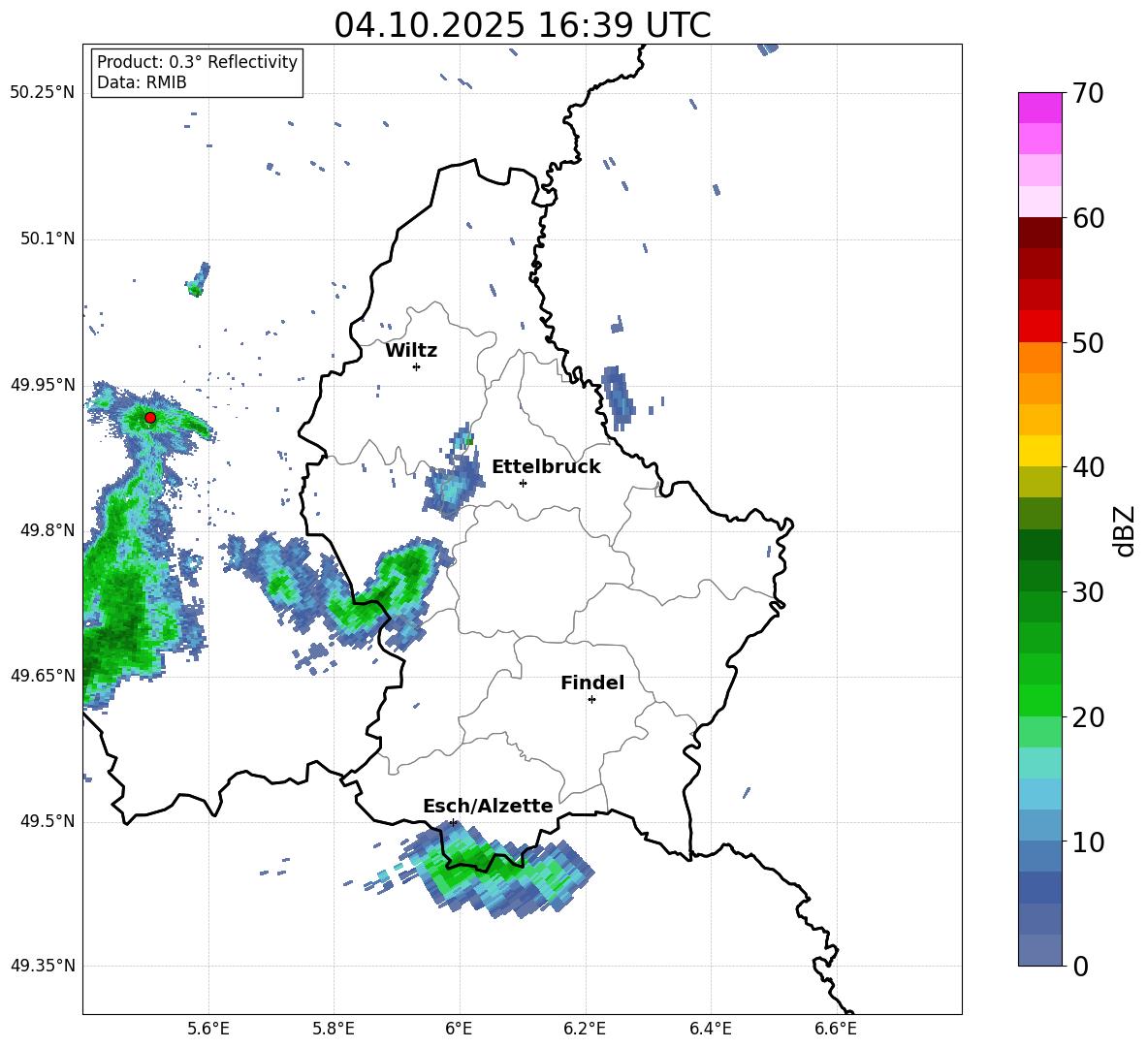The height and width of the screenshot is (1048, 1148).
Task: Pick the light blue swatch just above 10 dBZ
Action: click(x=1039, y=826)
